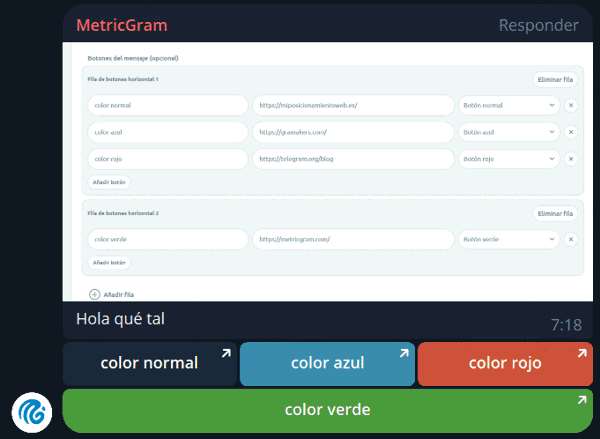Focus the color rojo text field
Image resolution: width=600 pixels, height=439 pixels.
168,159
